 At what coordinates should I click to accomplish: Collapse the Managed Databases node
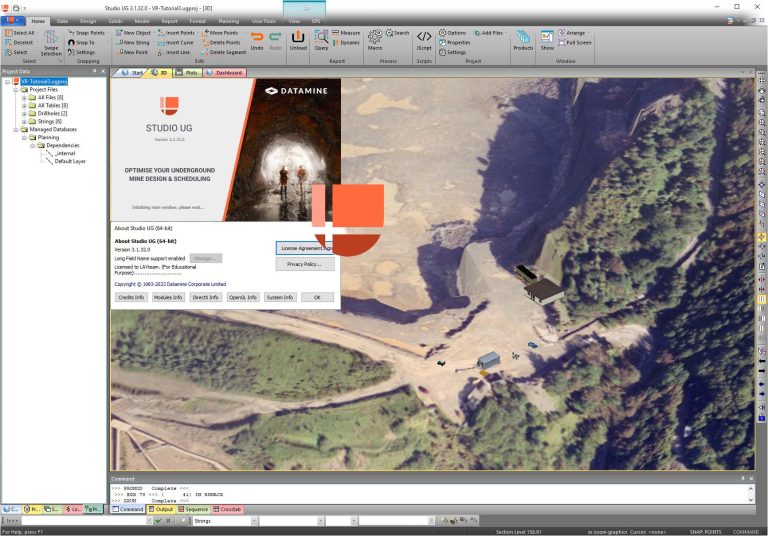point(16,130)
